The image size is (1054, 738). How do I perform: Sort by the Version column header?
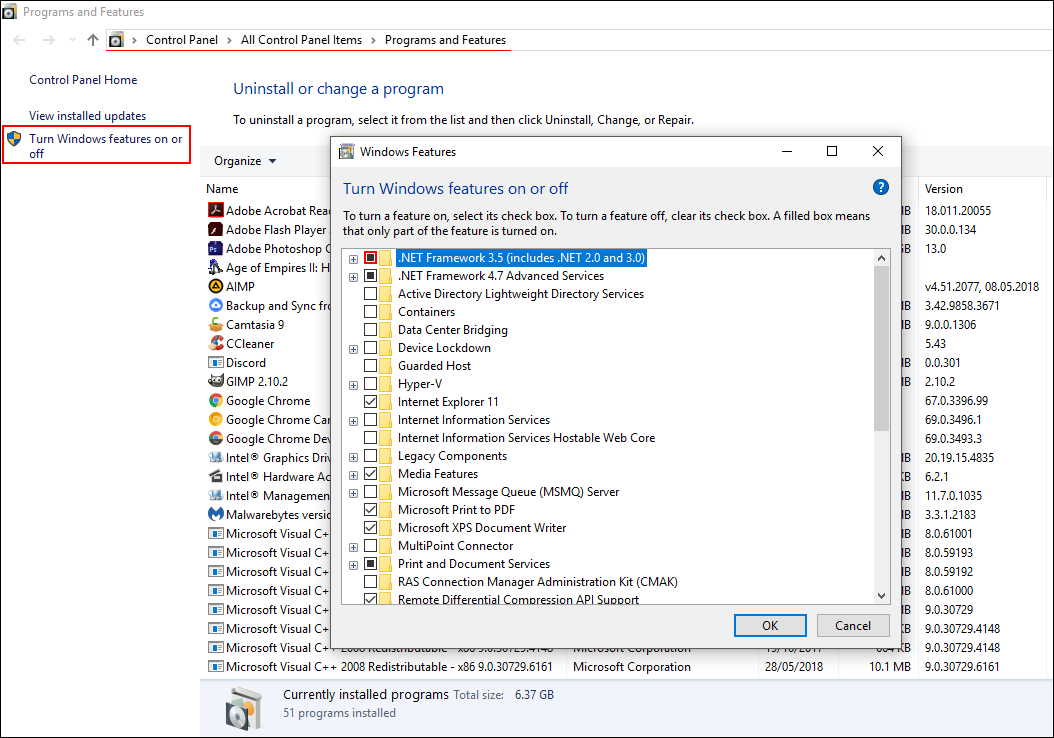click(943, 189)
